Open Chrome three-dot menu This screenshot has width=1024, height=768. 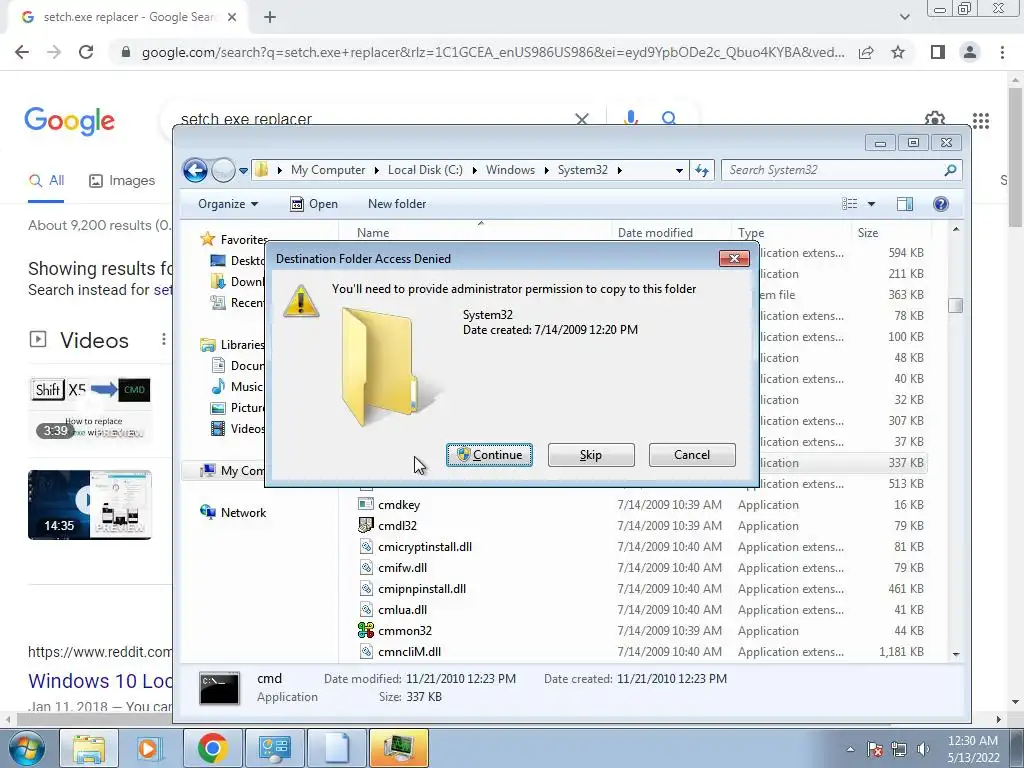click(1002, 52)
